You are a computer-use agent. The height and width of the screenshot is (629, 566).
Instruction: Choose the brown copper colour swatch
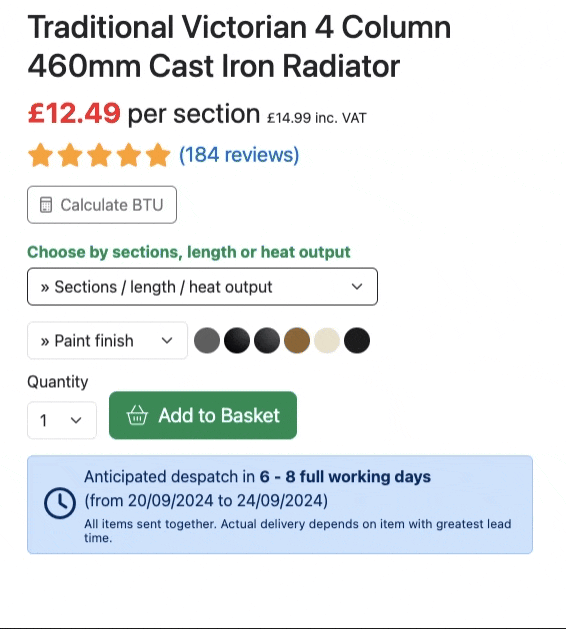tap(297, 341)
